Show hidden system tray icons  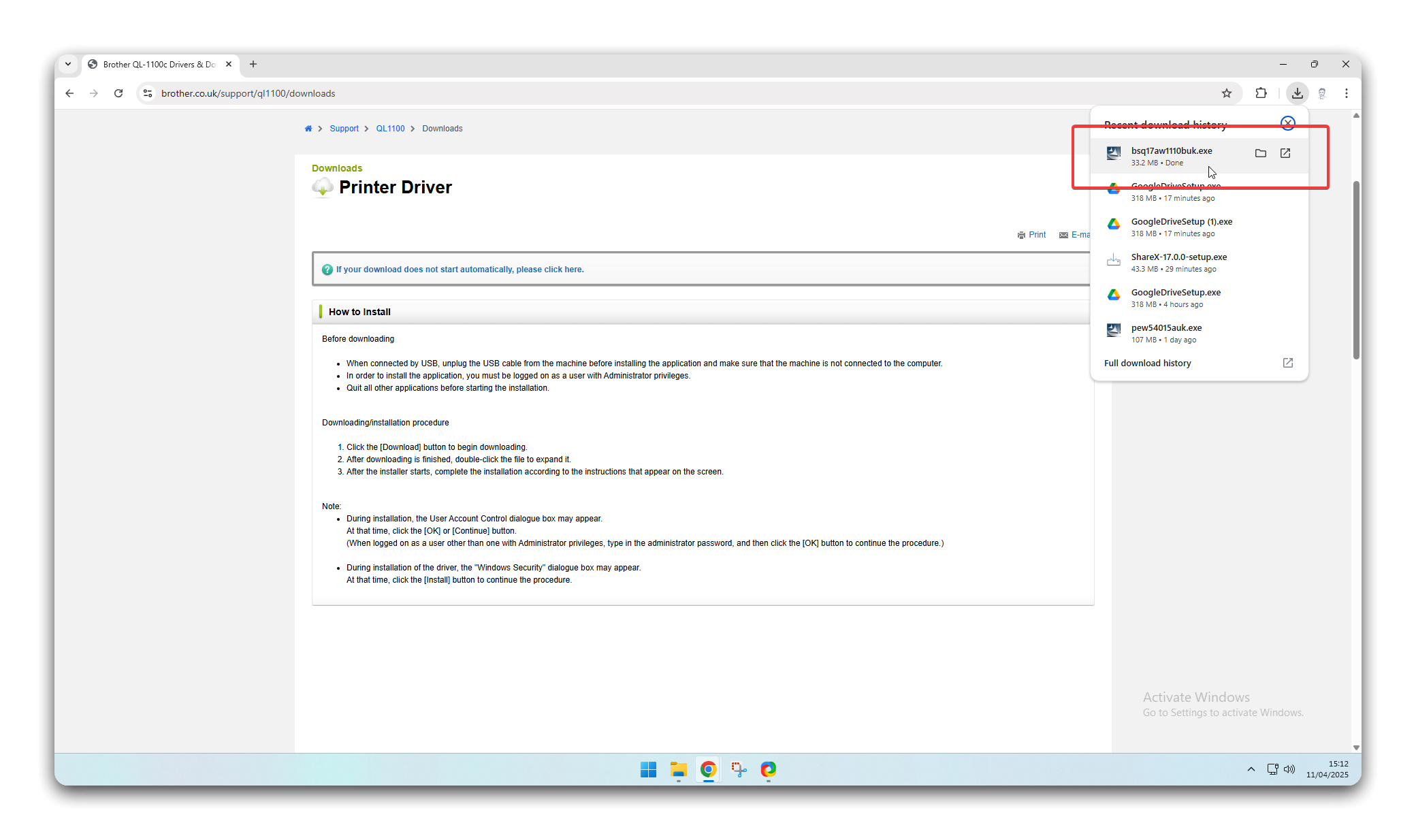(1251, 769)
